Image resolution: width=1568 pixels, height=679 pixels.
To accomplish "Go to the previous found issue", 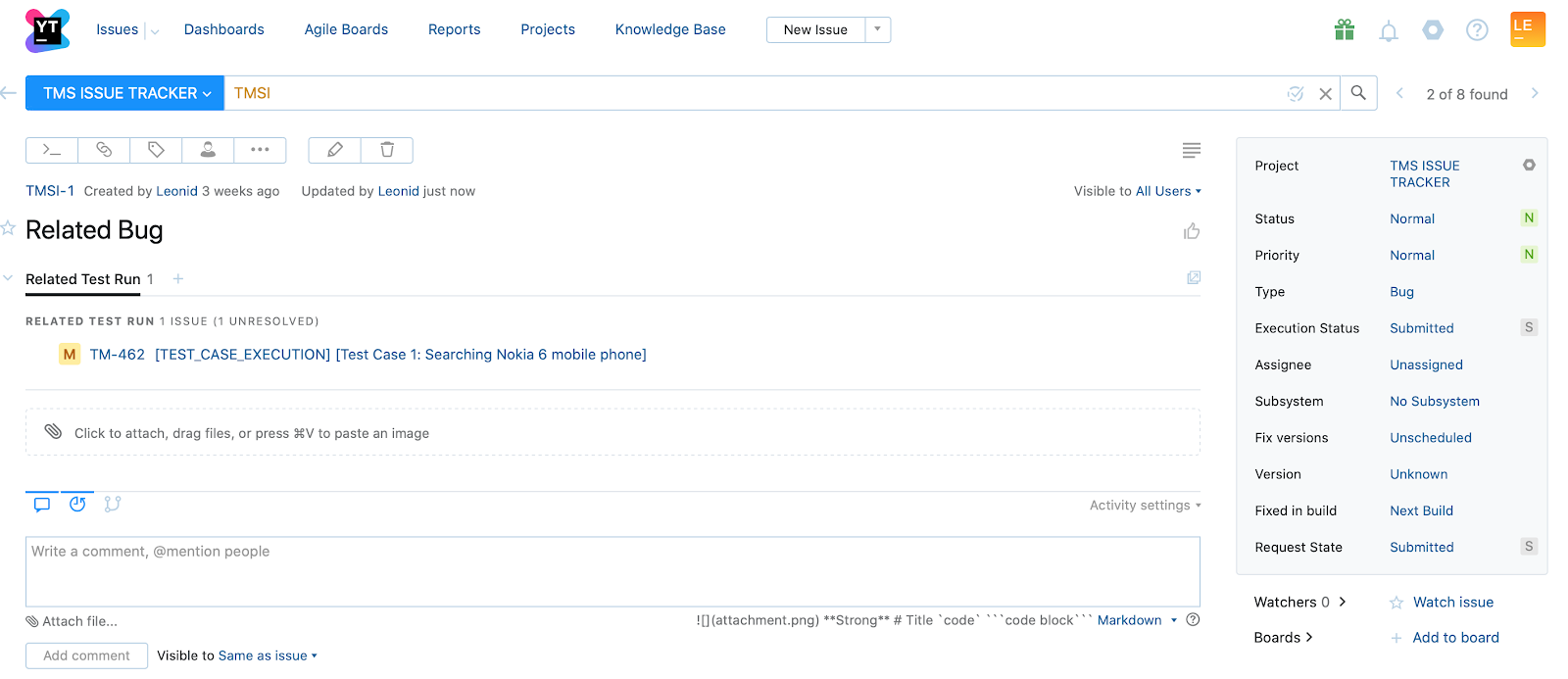I will coord(1399,93).
